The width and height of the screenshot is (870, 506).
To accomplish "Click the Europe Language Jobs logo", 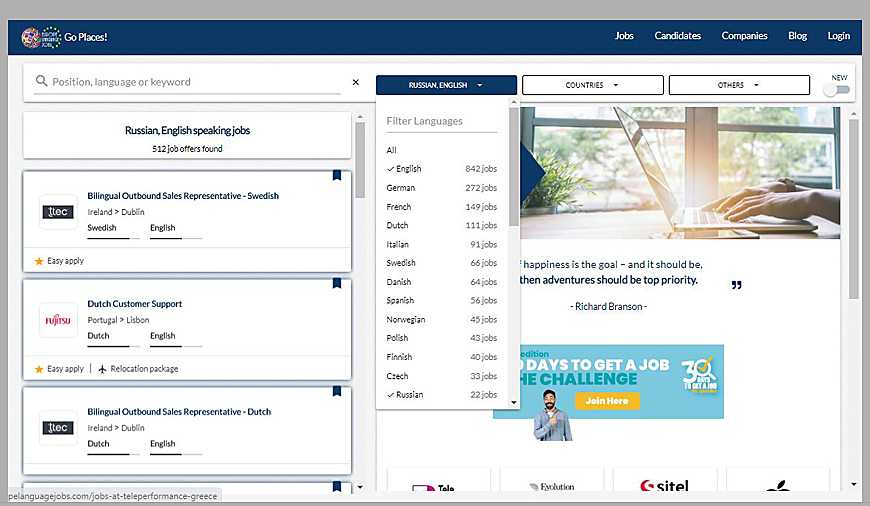I will point(42,37).
